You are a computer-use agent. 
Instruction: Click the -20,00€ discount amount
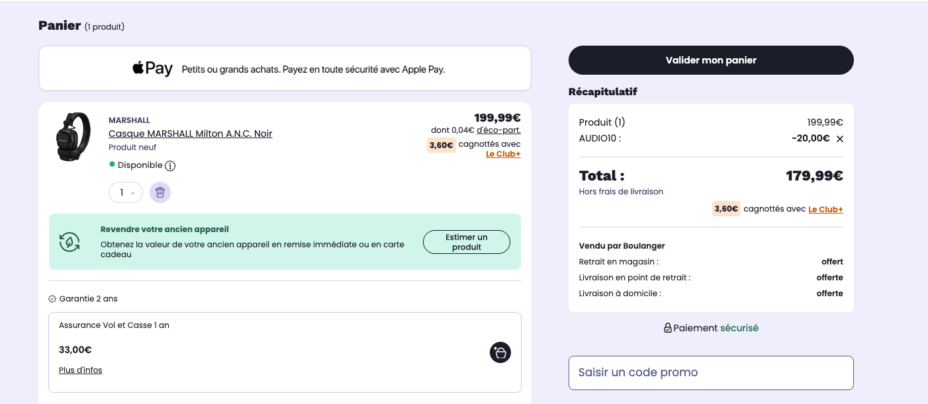pyautogui.click(x=810, y=138)
